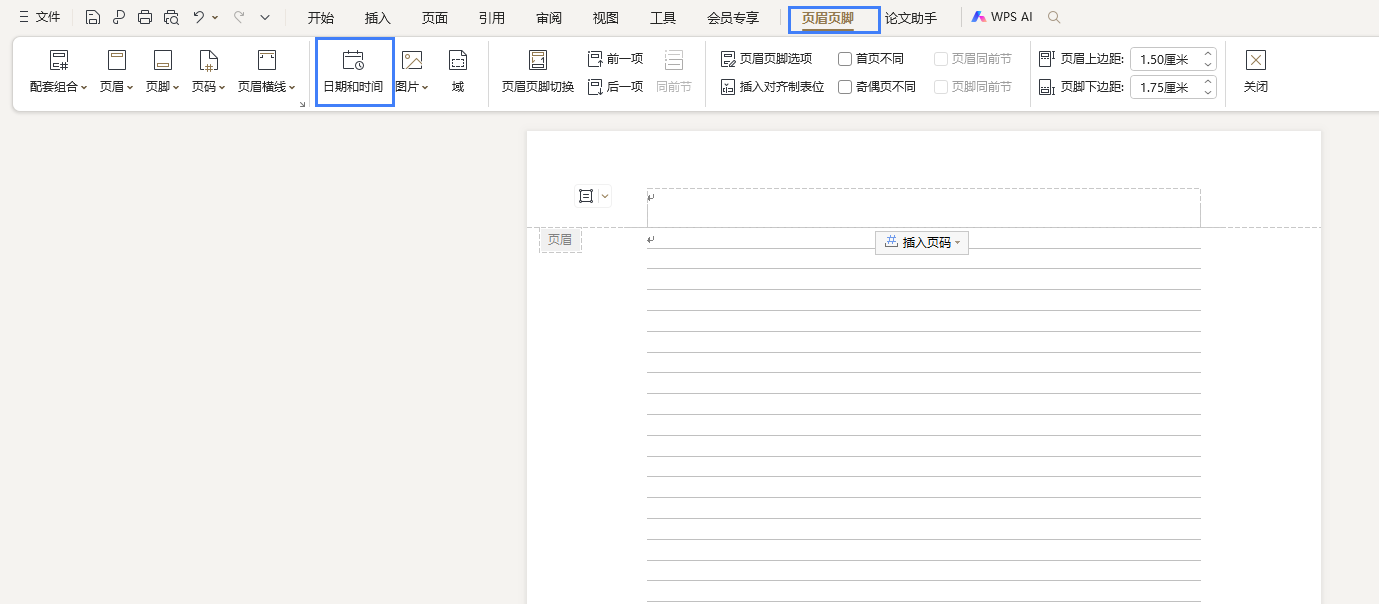Viewport: 1379px width, 604px height.
Task: Launch WPS AI
Action: (1003, 17)
